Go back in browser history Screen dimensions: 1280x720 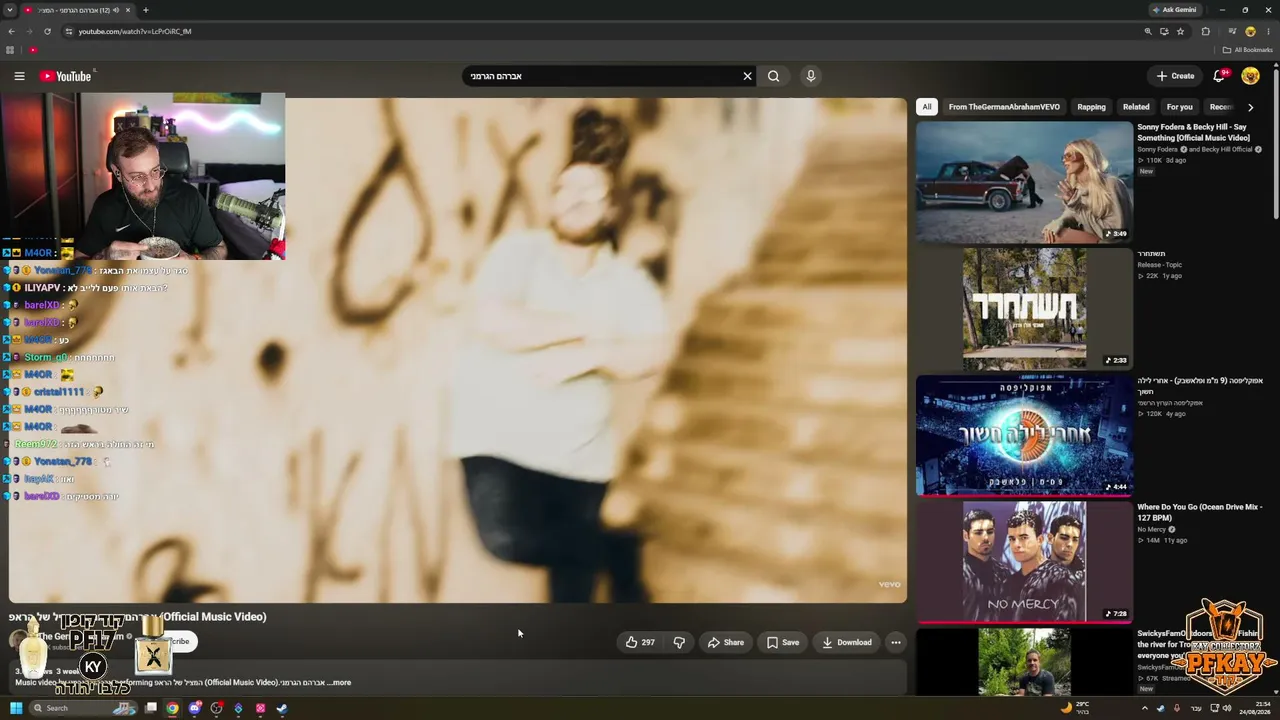[x=11, y=31]
